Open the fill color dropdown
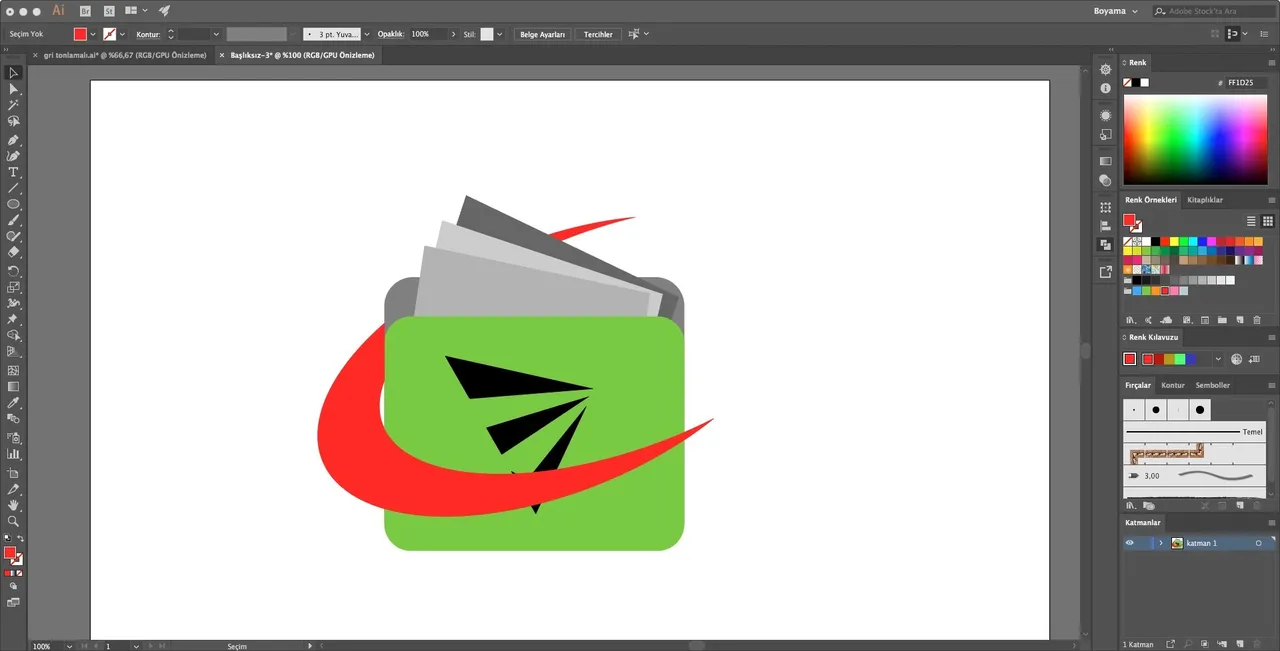Screen dimensions: 1280x651 click(x=94, y=34)
